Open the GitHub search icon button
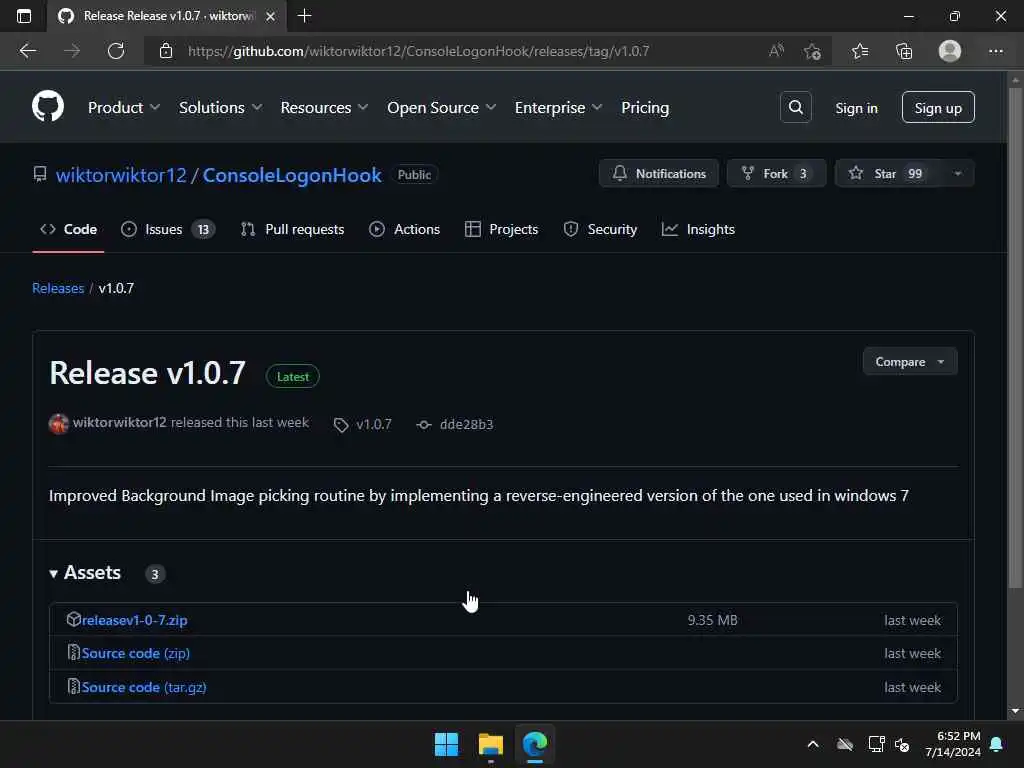 [795, 107]
